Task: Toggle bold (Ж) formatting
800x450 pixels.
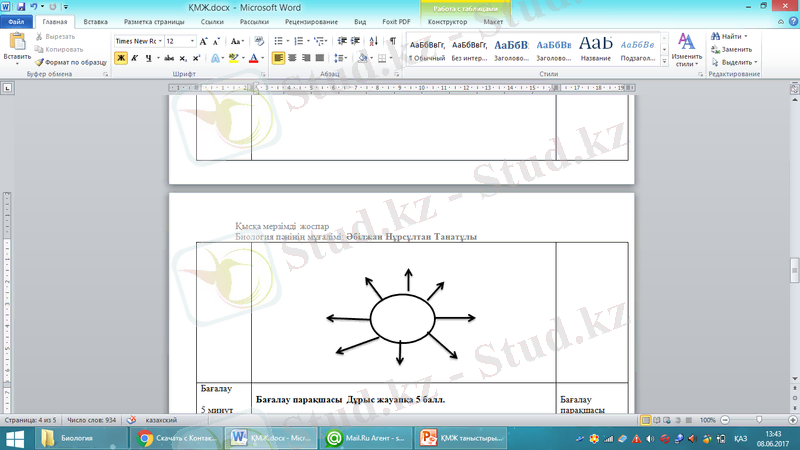Action: click(x=121, y=58)
